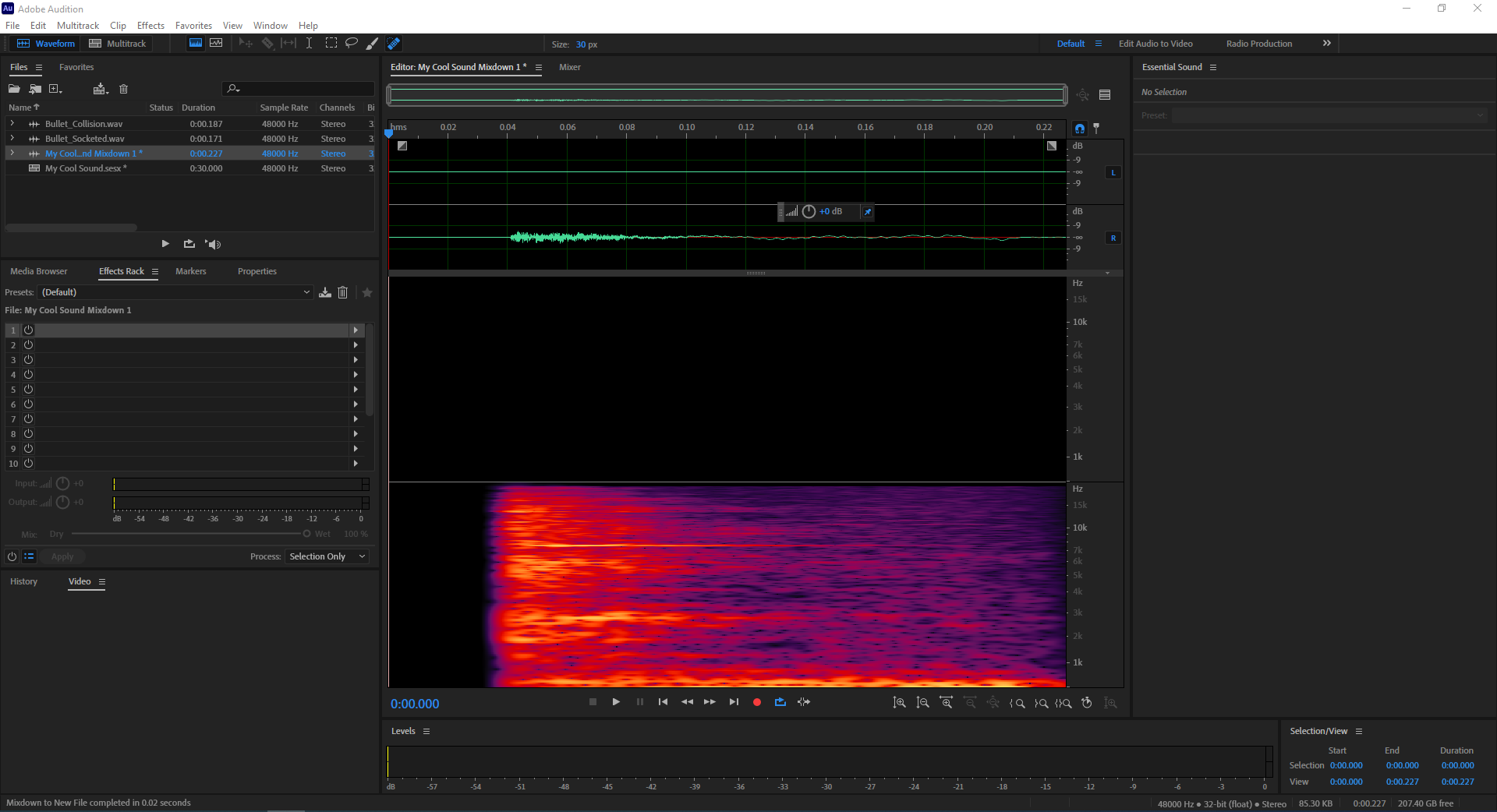Toggle power for effect slot 1
The image size is (1497, 812).
28,330
